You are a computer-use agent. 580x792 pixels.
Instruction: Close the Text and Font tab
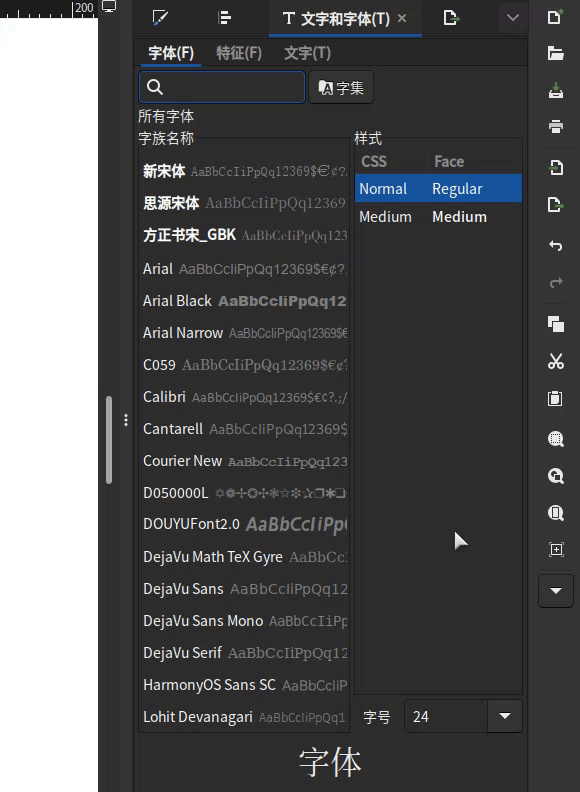[402, 19]
